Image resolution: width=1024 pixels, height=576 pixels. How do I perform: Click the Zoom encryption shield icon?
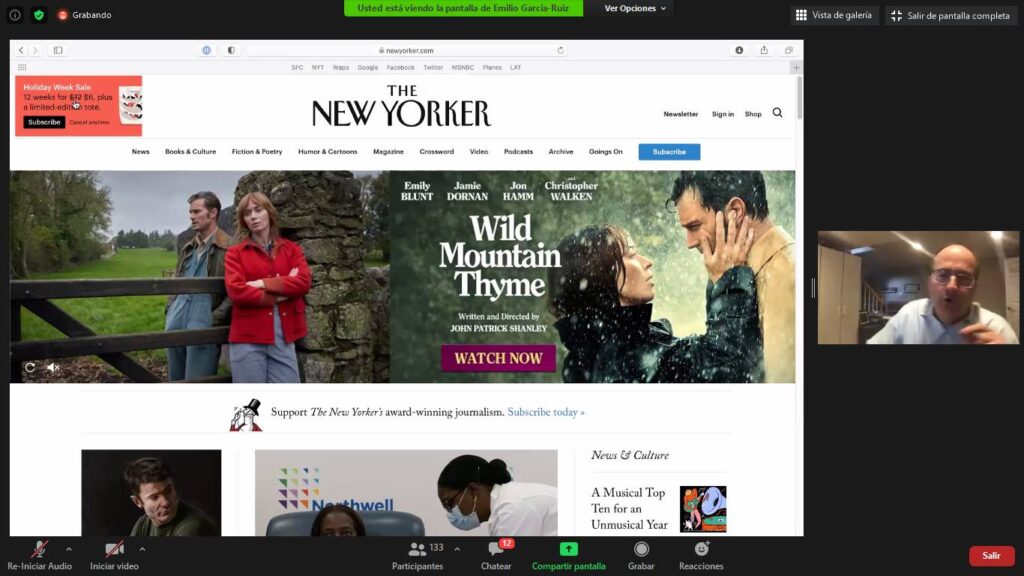[x=39, y=15]
